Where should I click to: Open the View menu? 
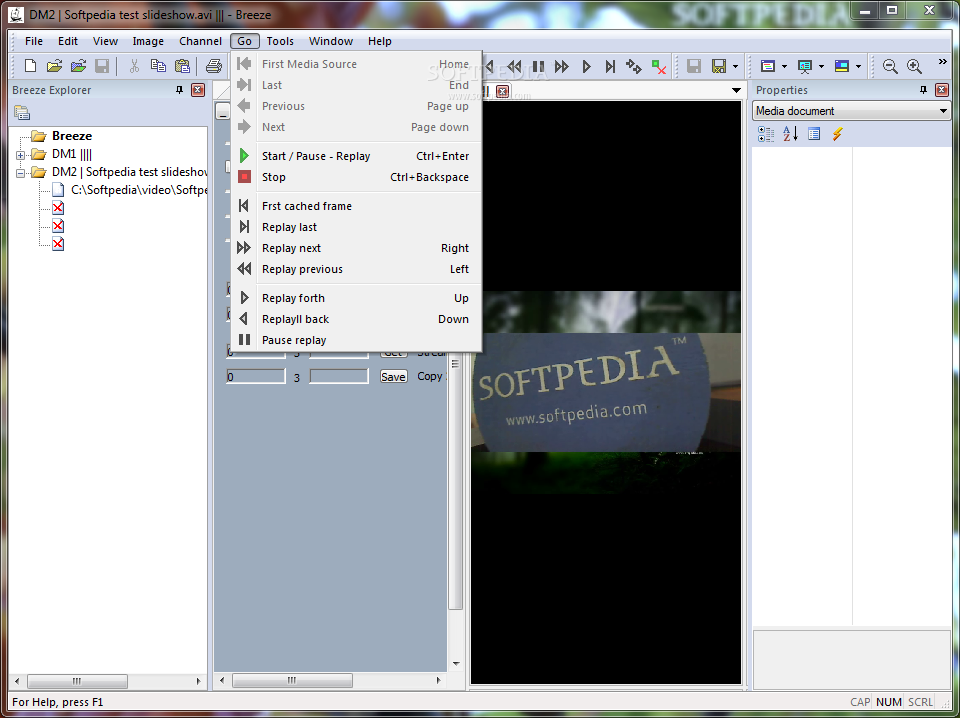105,41
